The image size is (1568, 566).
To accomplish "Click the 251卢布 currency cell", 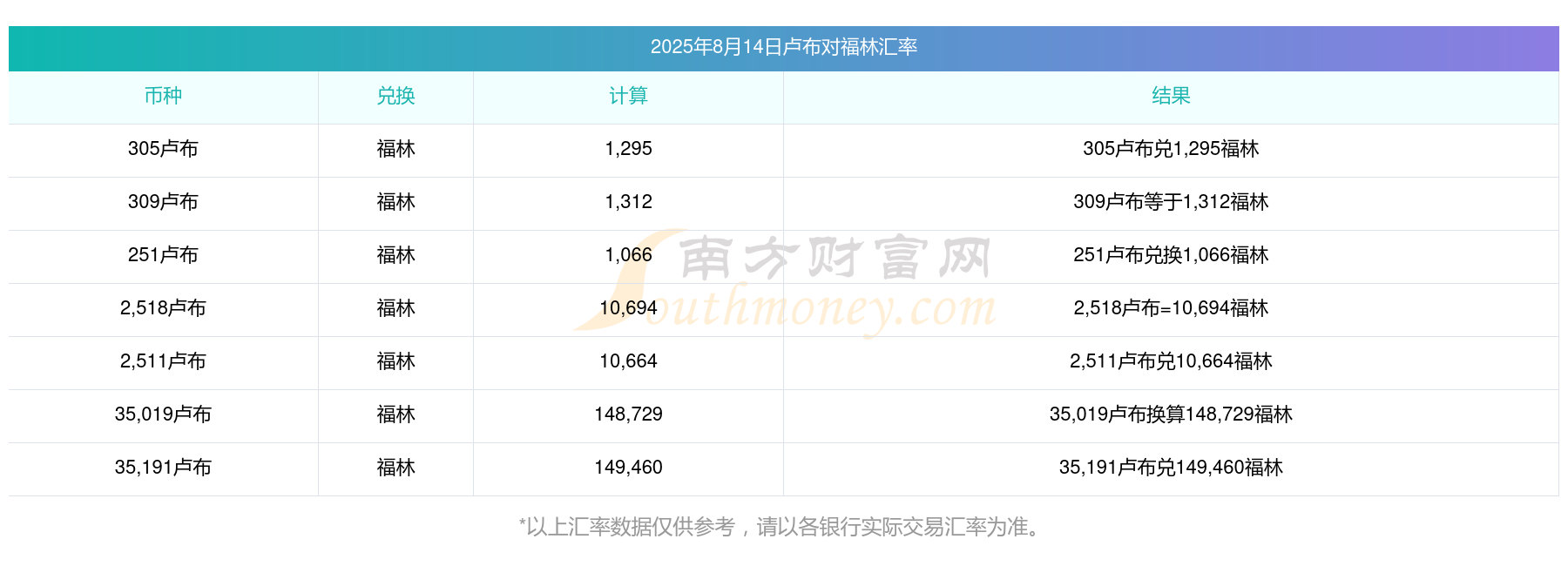I will pyautogui.click(x=163, y=255).
